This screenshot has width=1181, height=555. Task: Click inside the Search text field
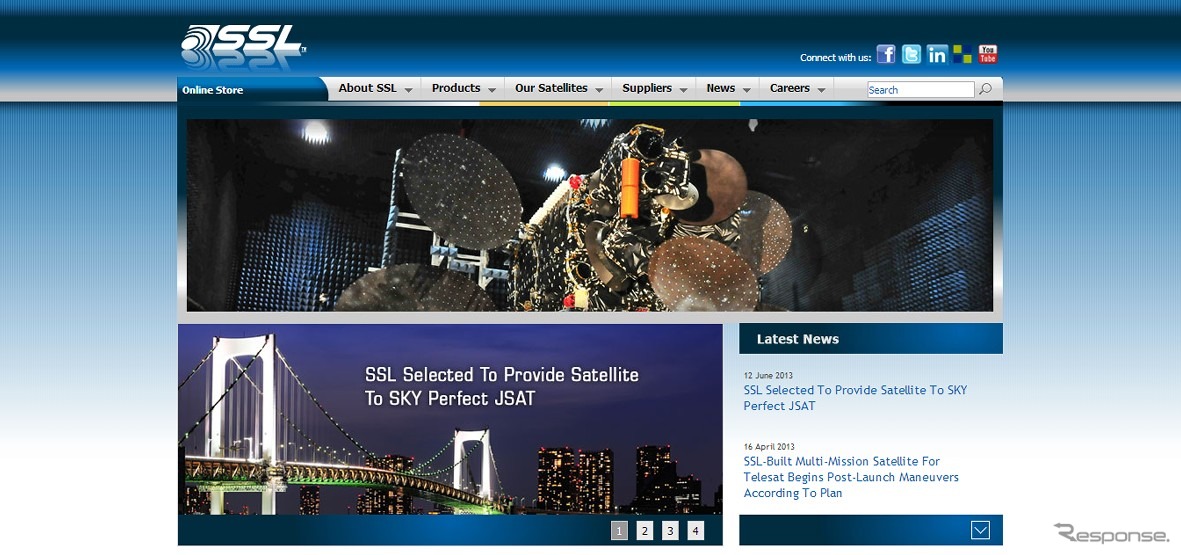tap(919, 90)
